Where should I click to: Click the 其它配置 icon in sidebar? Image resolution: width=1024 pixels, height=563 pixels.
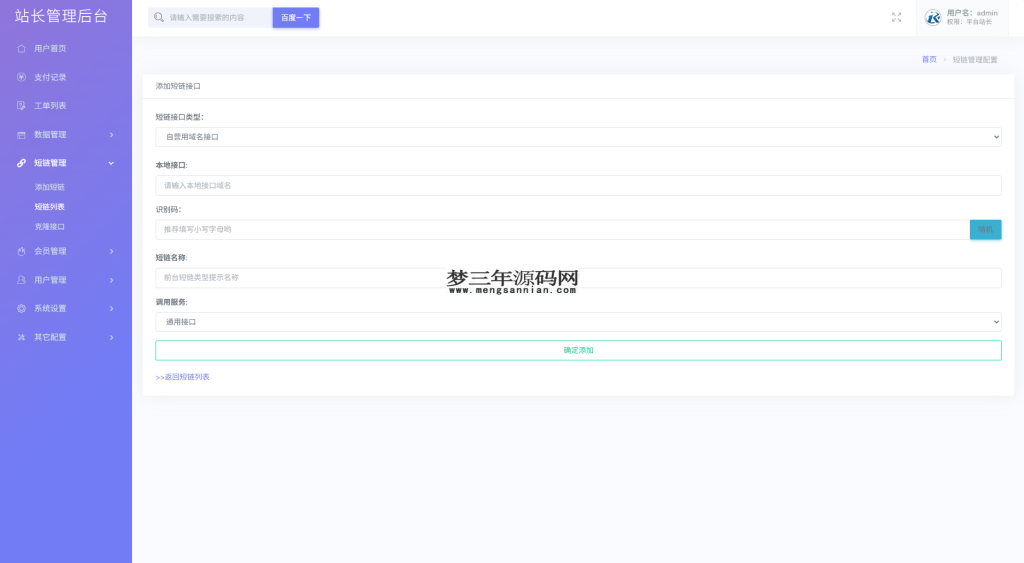pos(21,337)
